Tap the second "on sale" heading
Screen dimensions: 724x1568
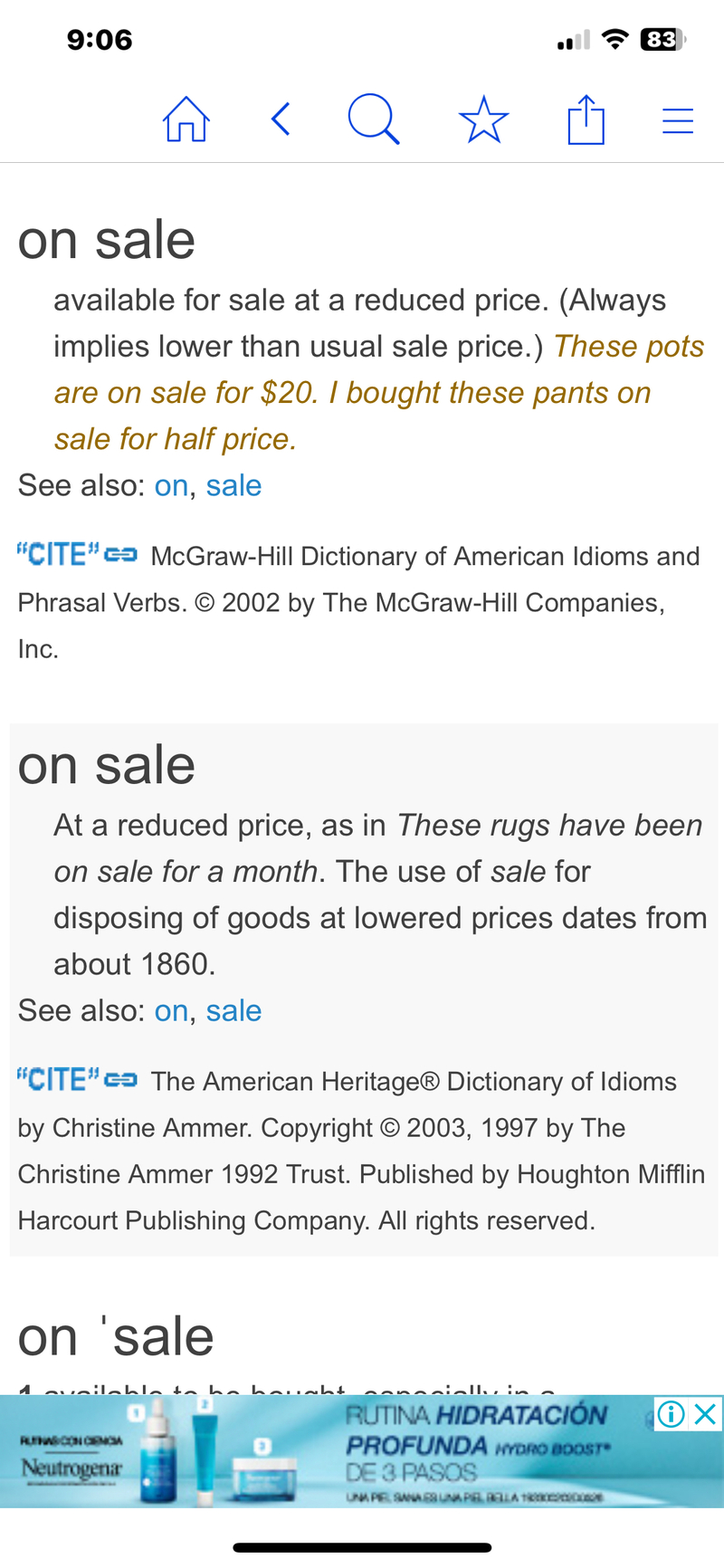click(107, 765)
